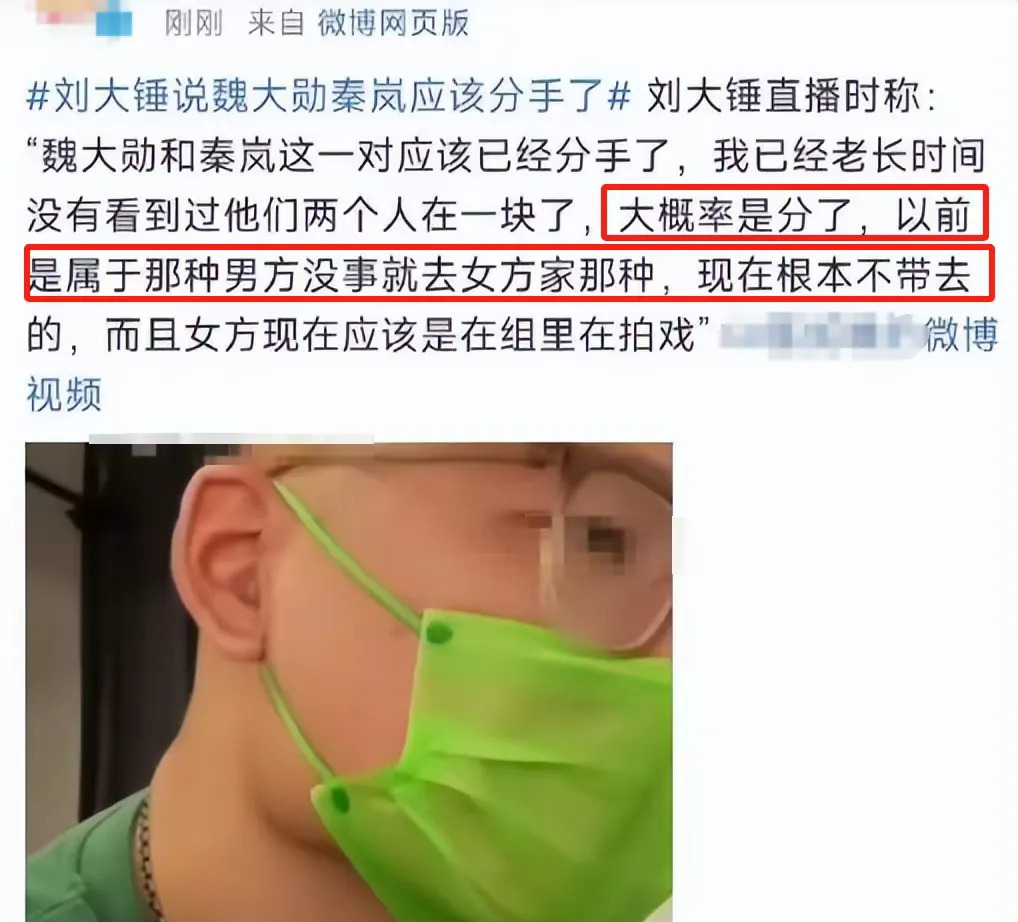Open the masked man photo thumbnail
This screenshot has height=922, width=1018.
click(349, 682)
